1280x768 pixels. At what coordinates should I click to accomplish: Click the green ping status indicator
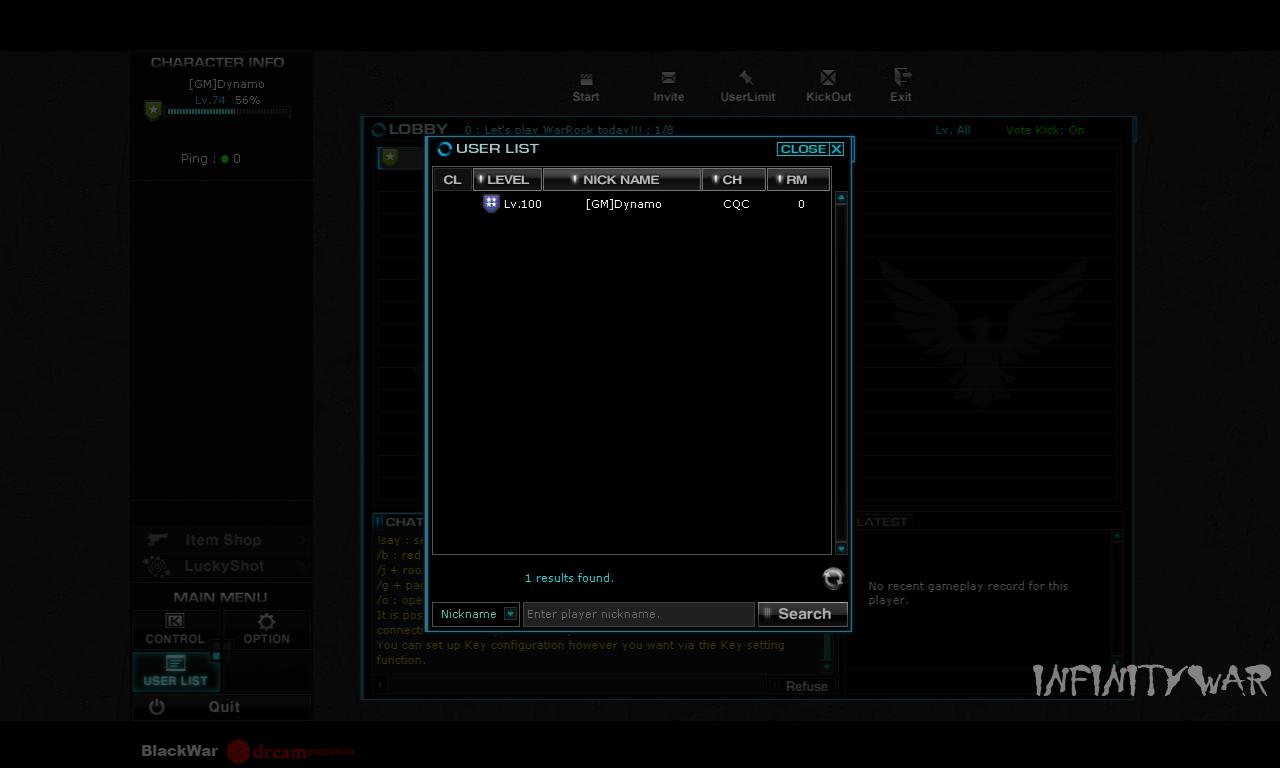225,159
